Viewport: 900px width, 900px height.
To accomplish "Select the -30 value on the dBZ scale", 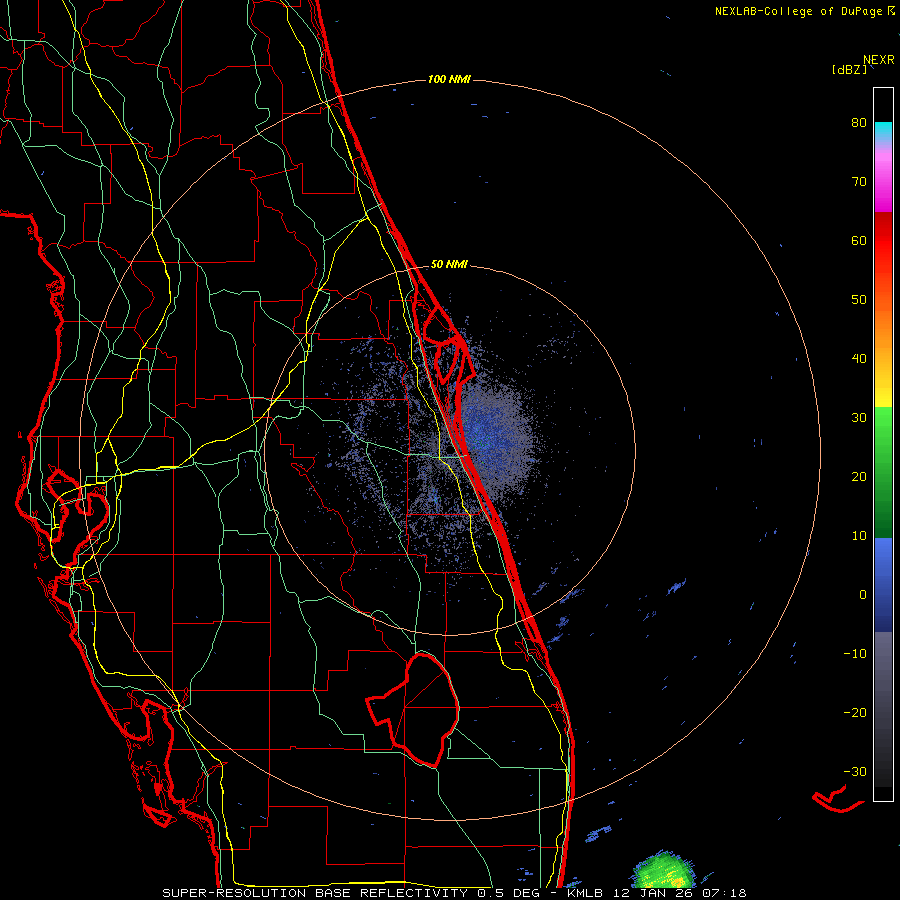I will pyautogui.click(x=855, y=771).
